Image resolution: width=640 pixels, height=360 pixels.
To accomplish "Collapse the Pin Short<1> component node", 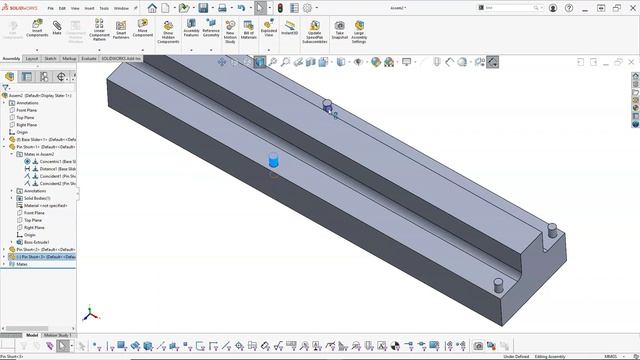I will [4, 147].
